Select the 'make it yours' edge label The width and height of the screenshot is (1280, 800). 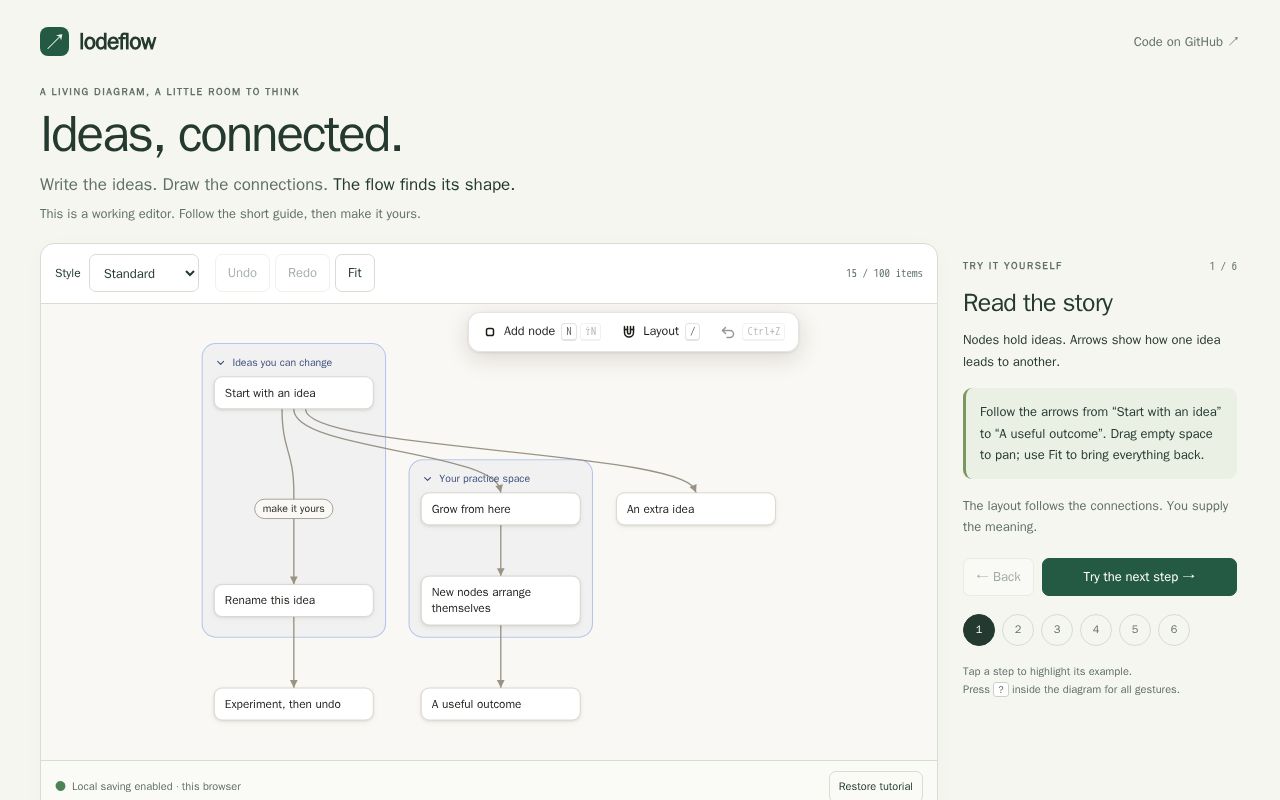(294, 509)
